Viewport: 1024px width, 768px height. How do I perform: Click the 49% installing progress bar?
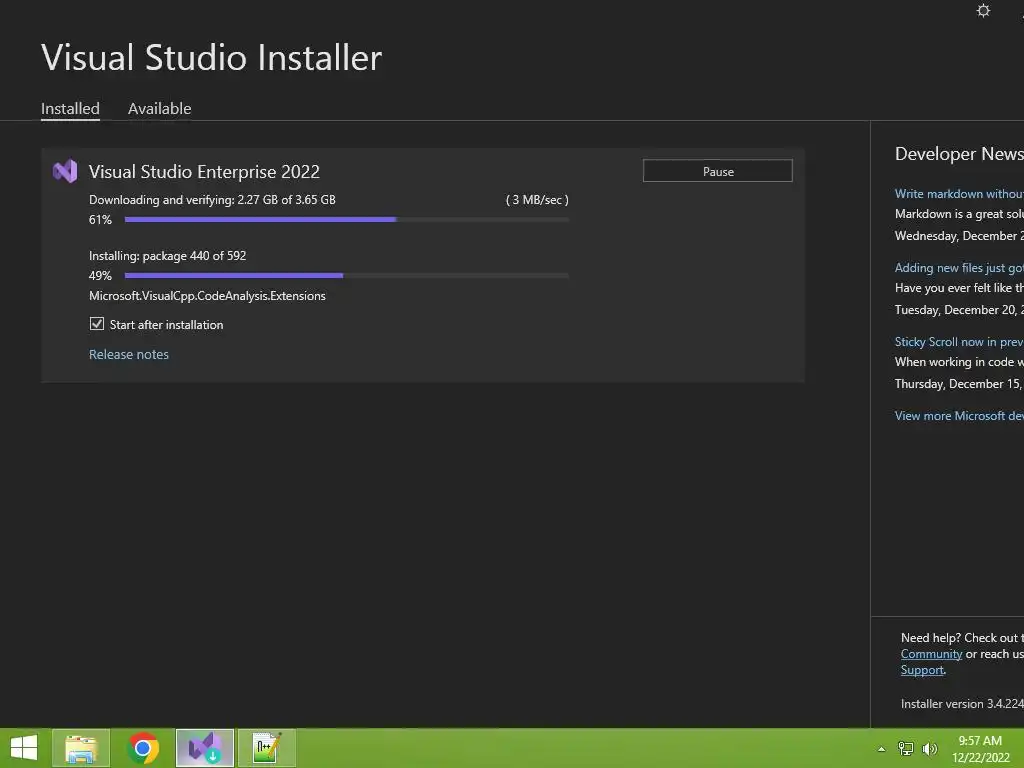tap(347, 276)
